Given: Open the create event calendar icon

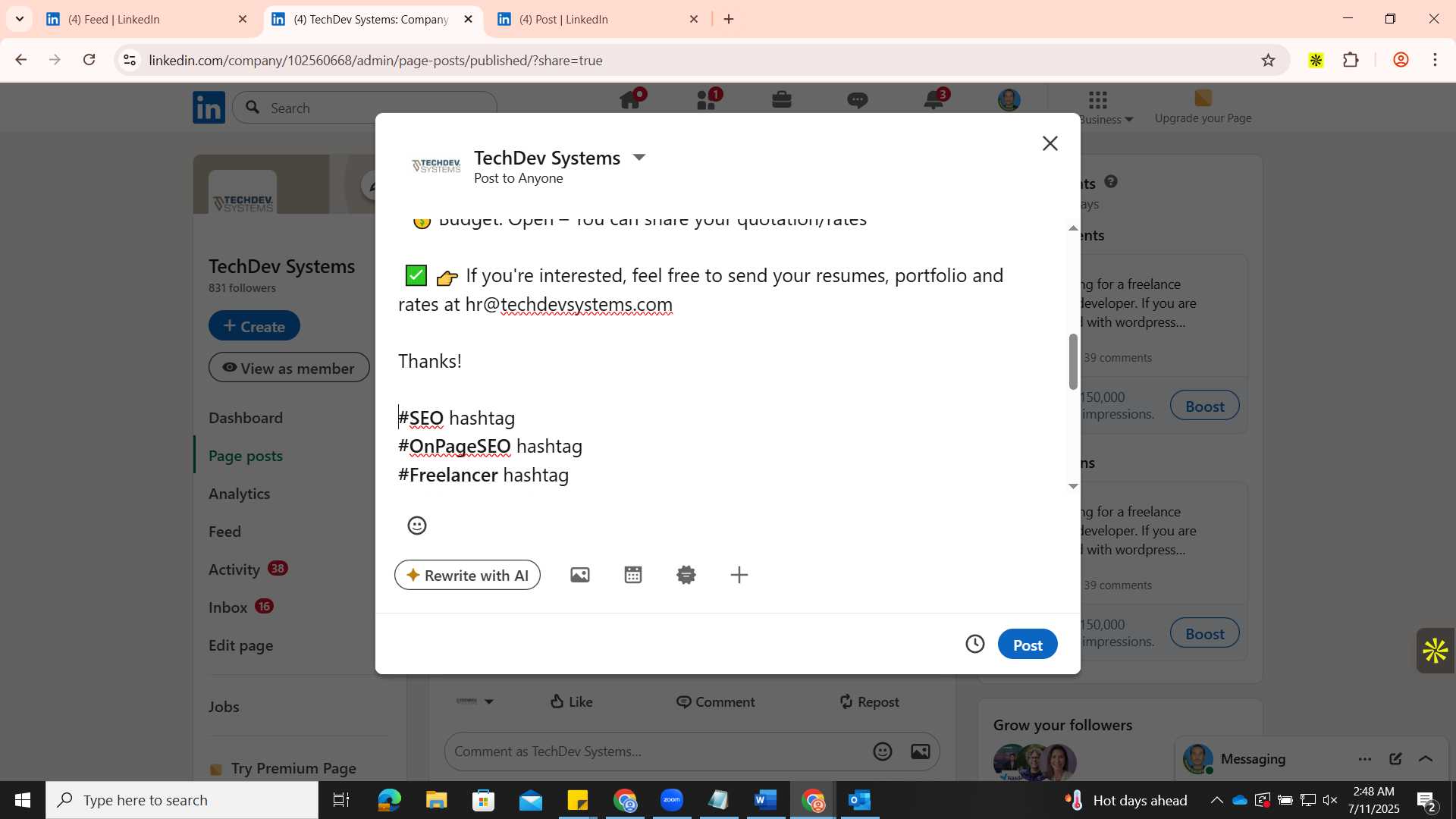Looking at the screenshot, I should point(633,575).
